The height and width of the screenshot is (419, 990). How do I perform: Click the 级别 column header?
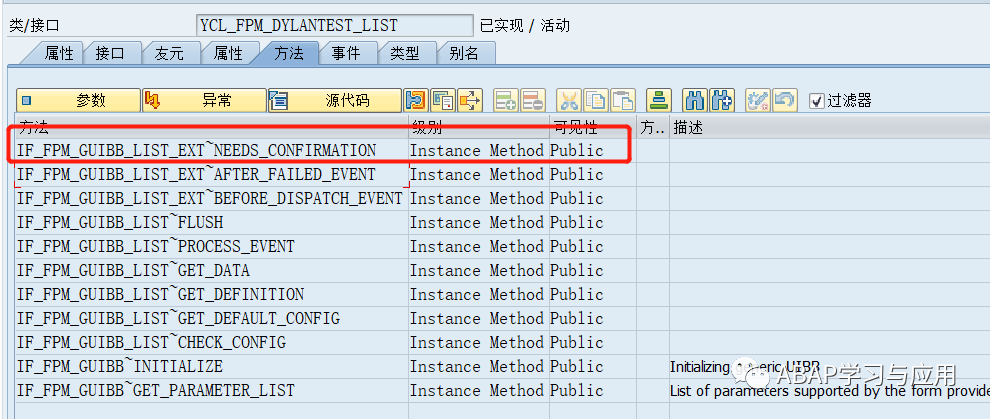[479, 127]
